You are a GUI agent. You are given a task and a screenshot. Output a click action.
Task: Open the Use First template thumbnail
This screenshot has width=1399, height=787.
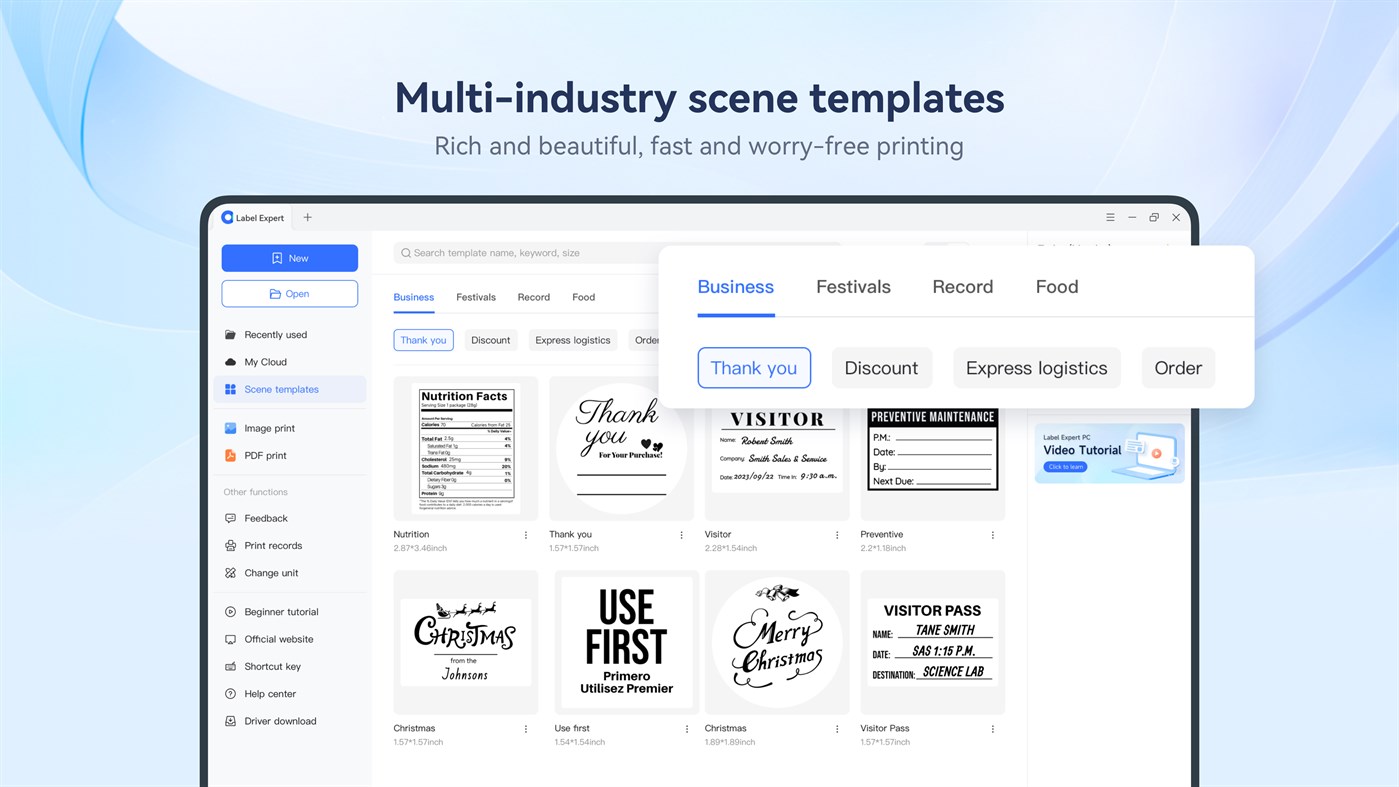tap(627, 643)
